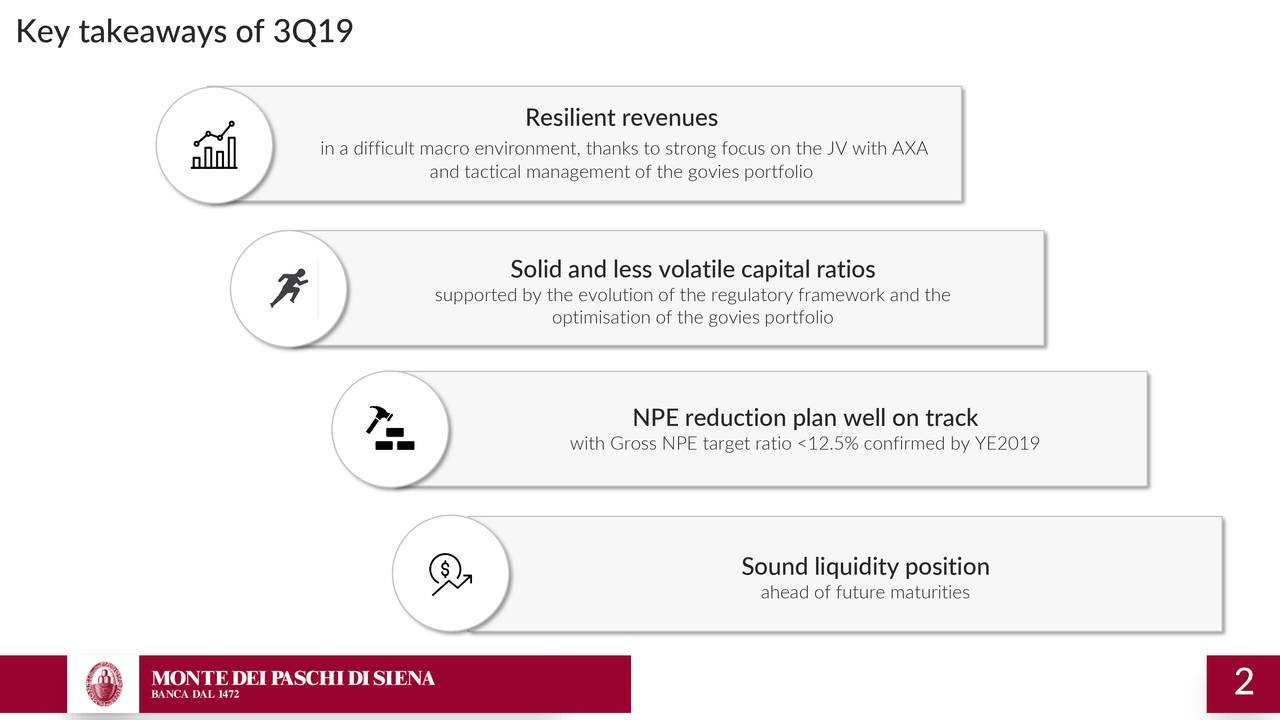Click "Solid and less volatile capital ratios" heading
The height and width of the screenshot is (720, 1280).
[x=692, y=269]
